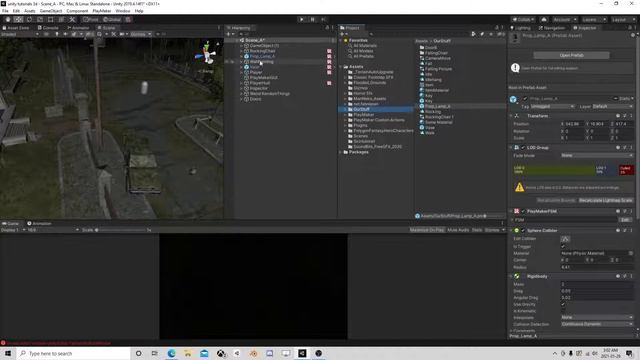Open the PlayMaker menu

coord(102,11)
